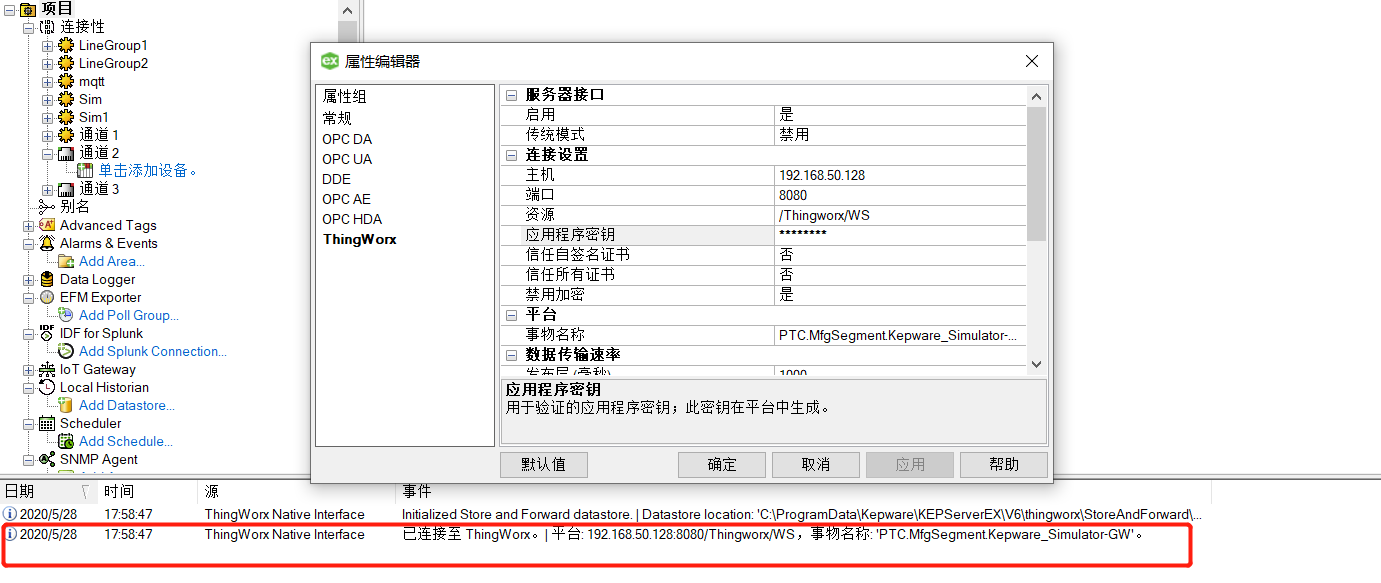Viewport: 1381px width, 583px height.
Task: Click the Add Poll Group link
Action: 129,316
